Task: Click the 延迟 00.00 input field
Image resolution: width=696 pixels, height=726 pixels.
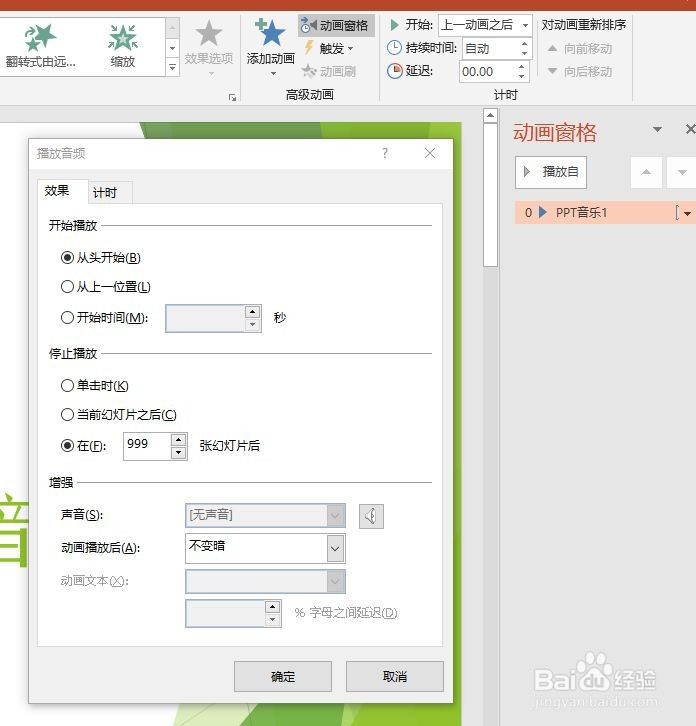Action: pos(487,72)
